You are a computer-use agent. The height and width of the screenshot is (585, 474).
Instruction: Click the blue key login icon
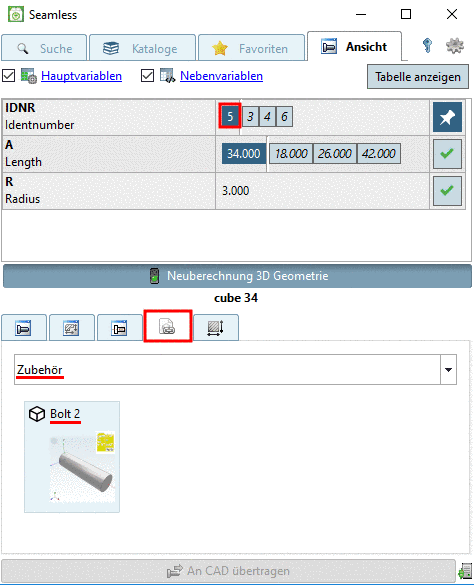tap(427, 46)
